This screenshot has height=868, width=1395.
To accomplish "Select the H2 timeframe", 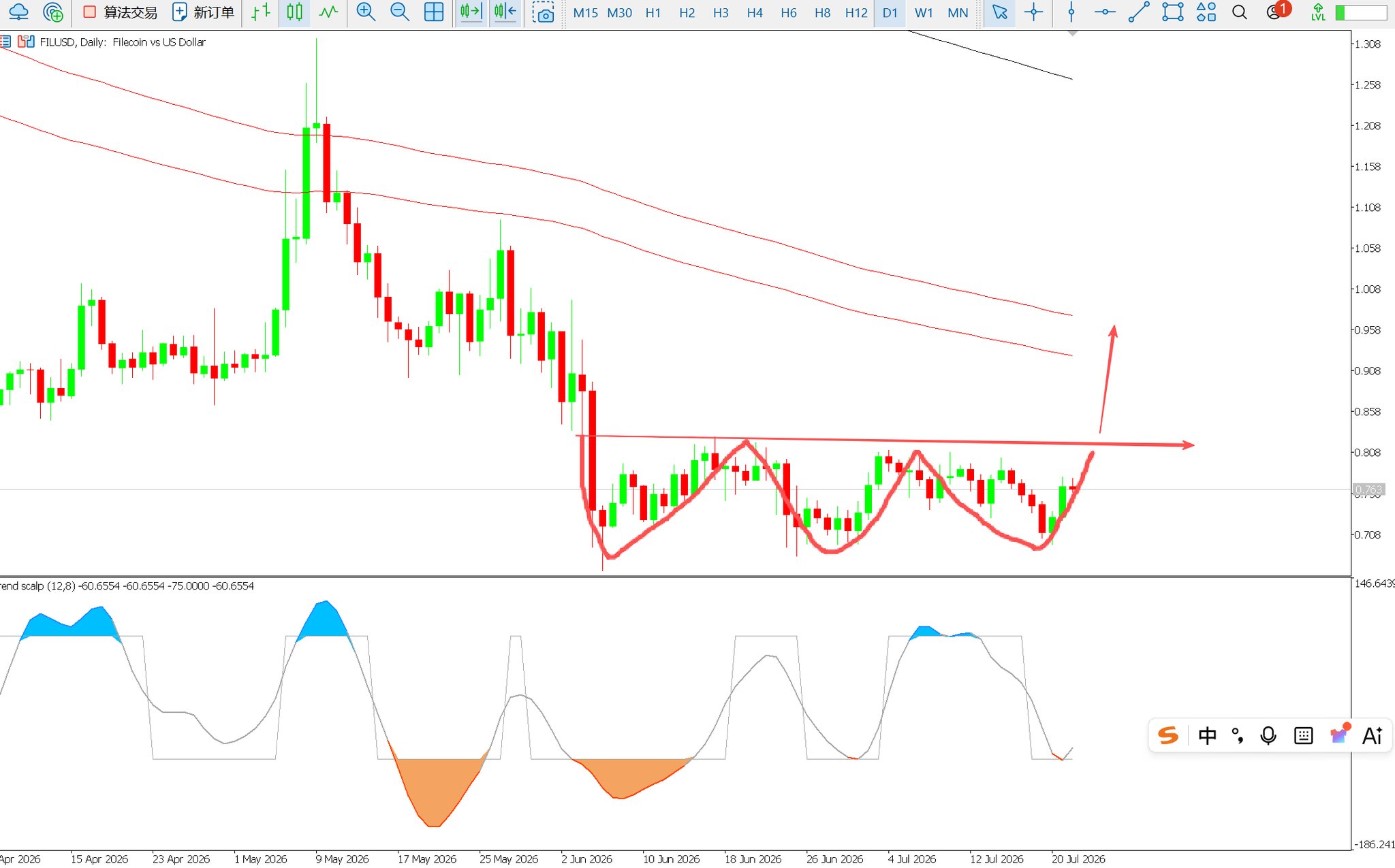I will click(x=687, y=13).
